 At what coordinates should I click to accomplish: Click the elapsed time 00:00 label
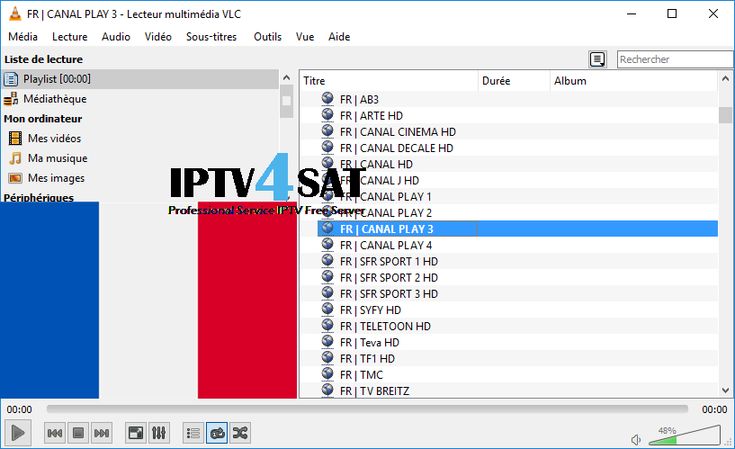(19, 410)
